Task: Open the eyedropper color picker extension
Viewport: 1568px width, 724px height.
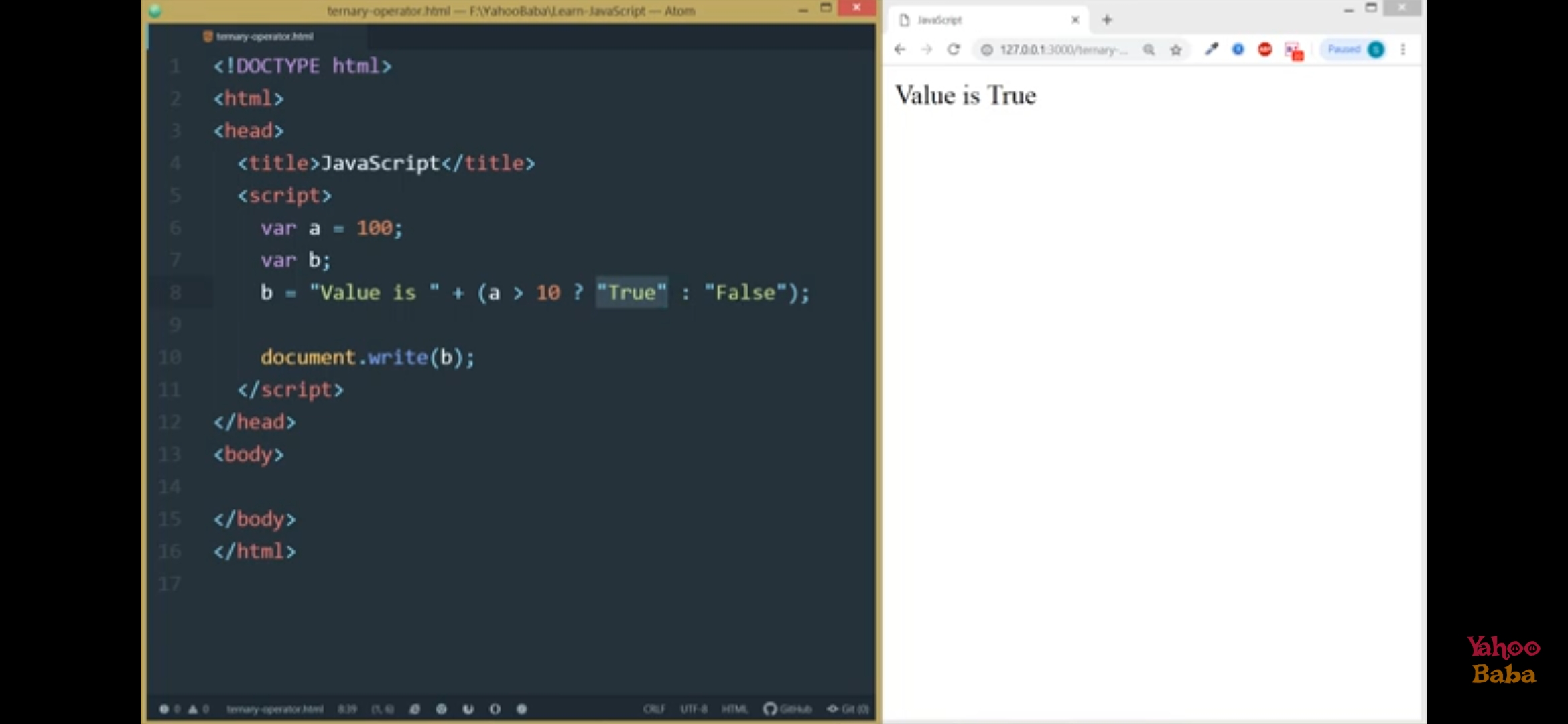Action: click(x=1212, y=49)
